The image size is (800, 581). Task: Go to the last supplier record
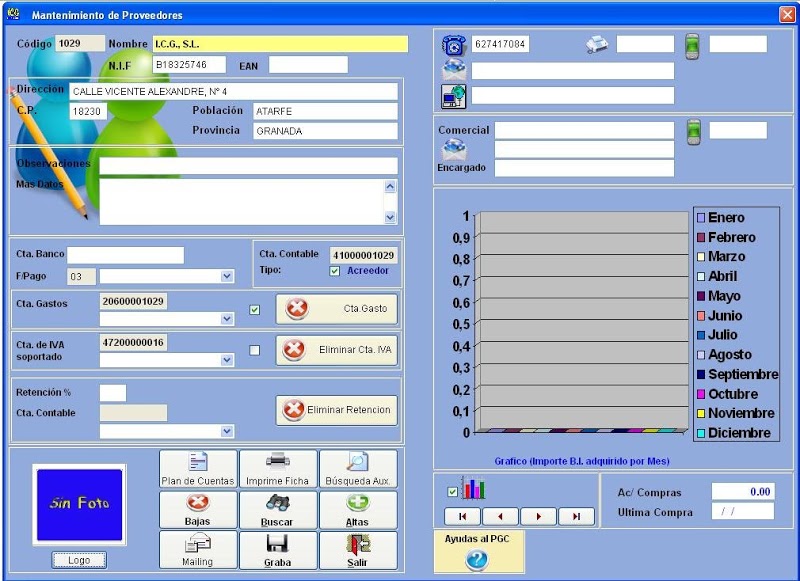point(577,516)
